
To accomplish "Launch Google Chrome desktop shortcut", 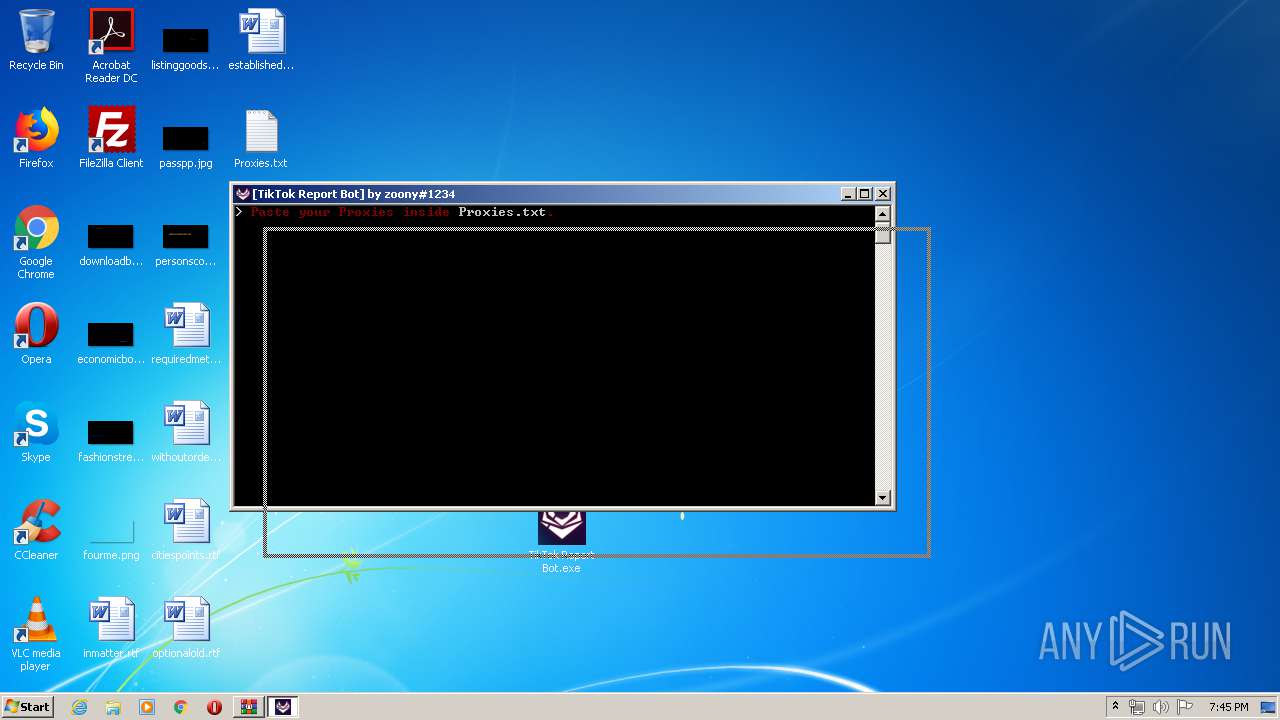I will [36, 242].
